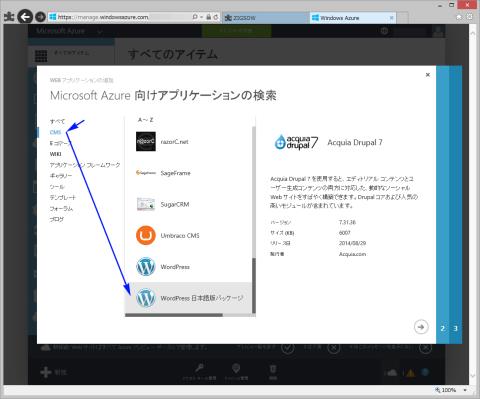This screenshot has height=399, width=480.
Task: Switch to the ZIGSOW browser tab
Action: pyautogui.click(x=266, y=18)
